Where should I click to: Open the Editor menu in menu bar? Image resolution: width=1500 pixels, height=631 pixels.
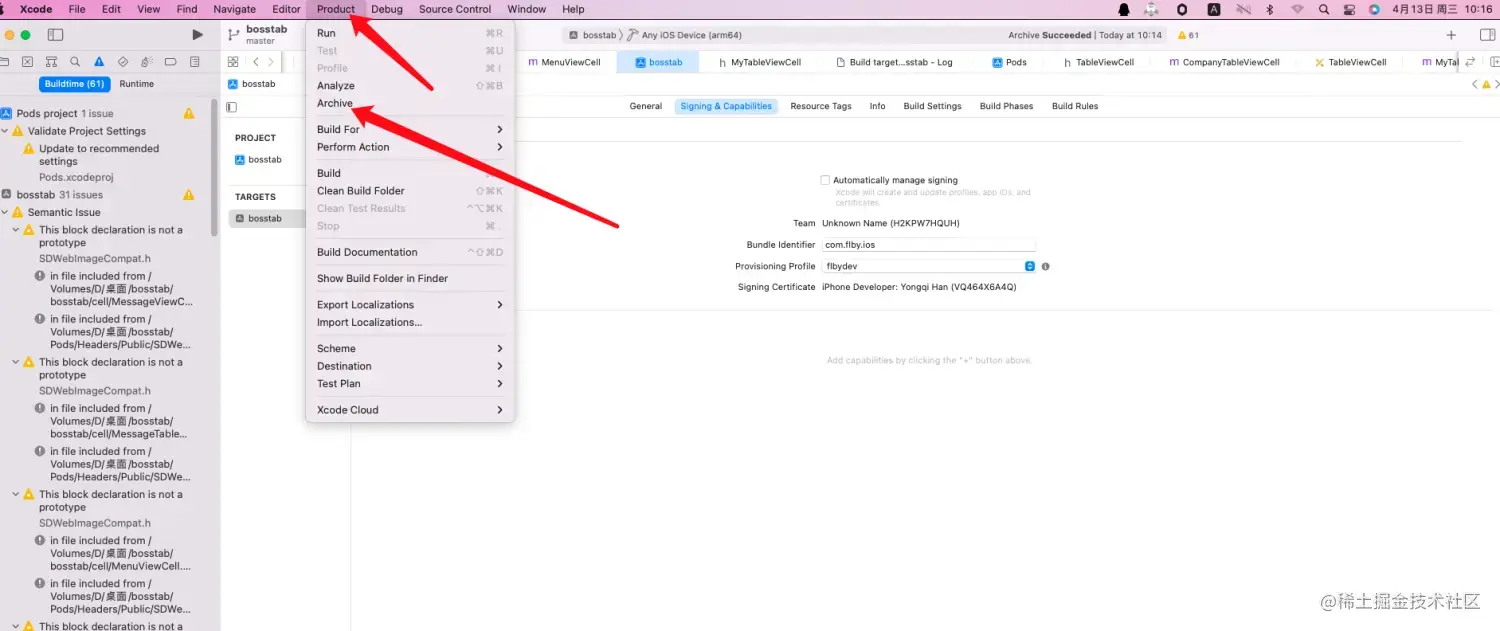(x=286, y=9)
